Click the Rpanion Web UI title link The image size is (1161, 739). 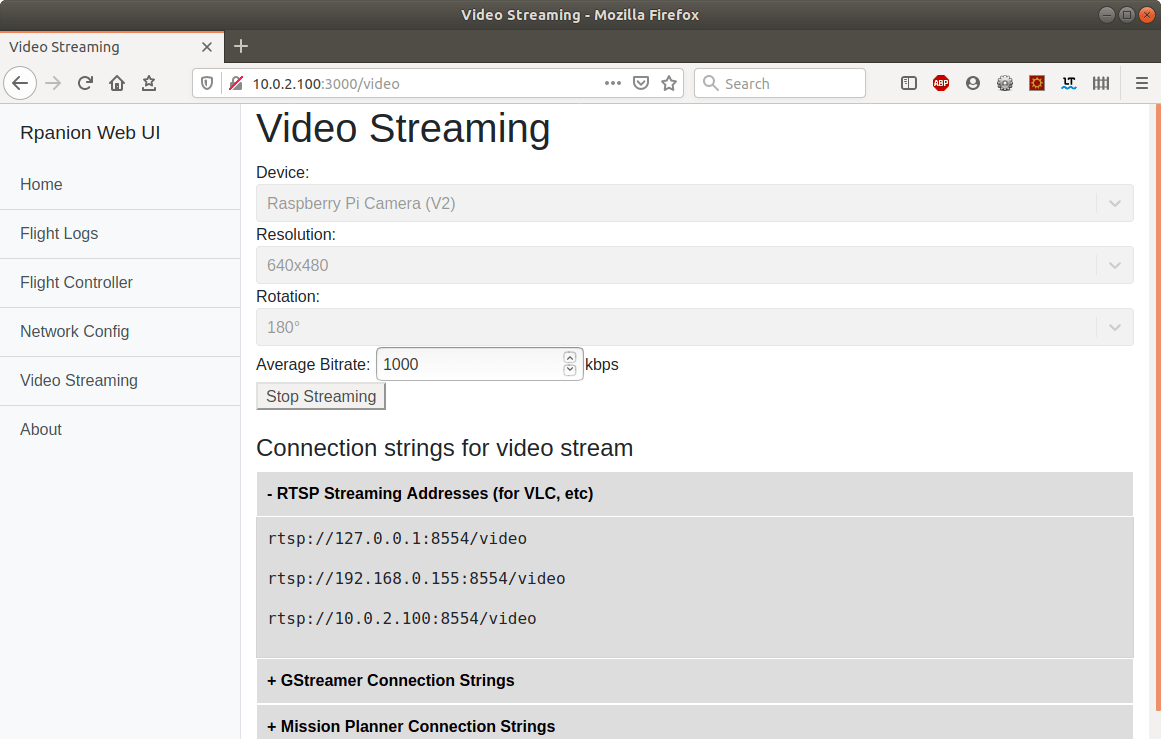pyautogui.click(x=90, y=133)
